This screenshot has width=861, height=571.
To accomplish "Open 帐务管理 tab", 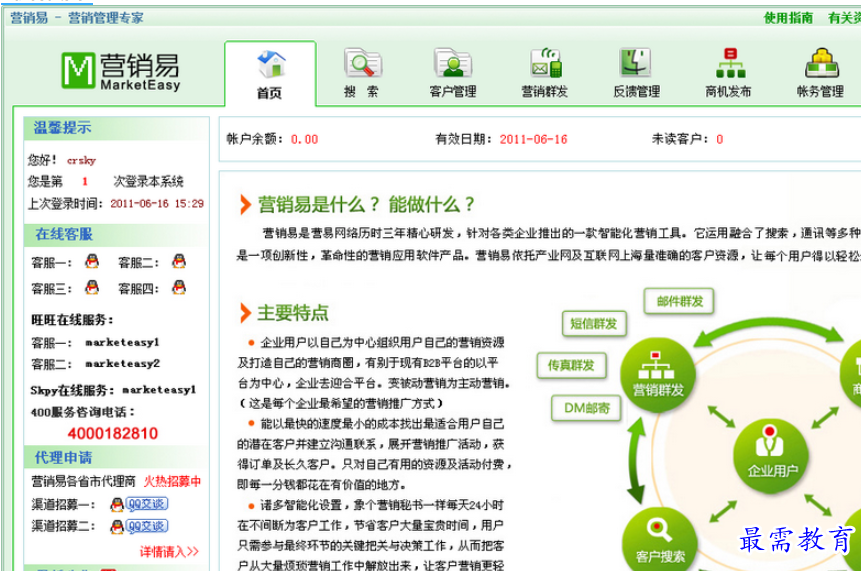I will (820, 74).
